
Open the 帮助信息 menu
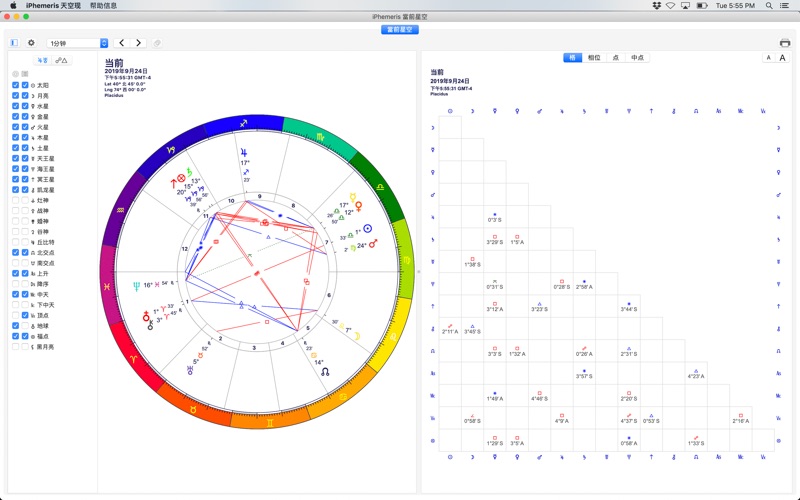pyautogui.click(x=103, y=5)
